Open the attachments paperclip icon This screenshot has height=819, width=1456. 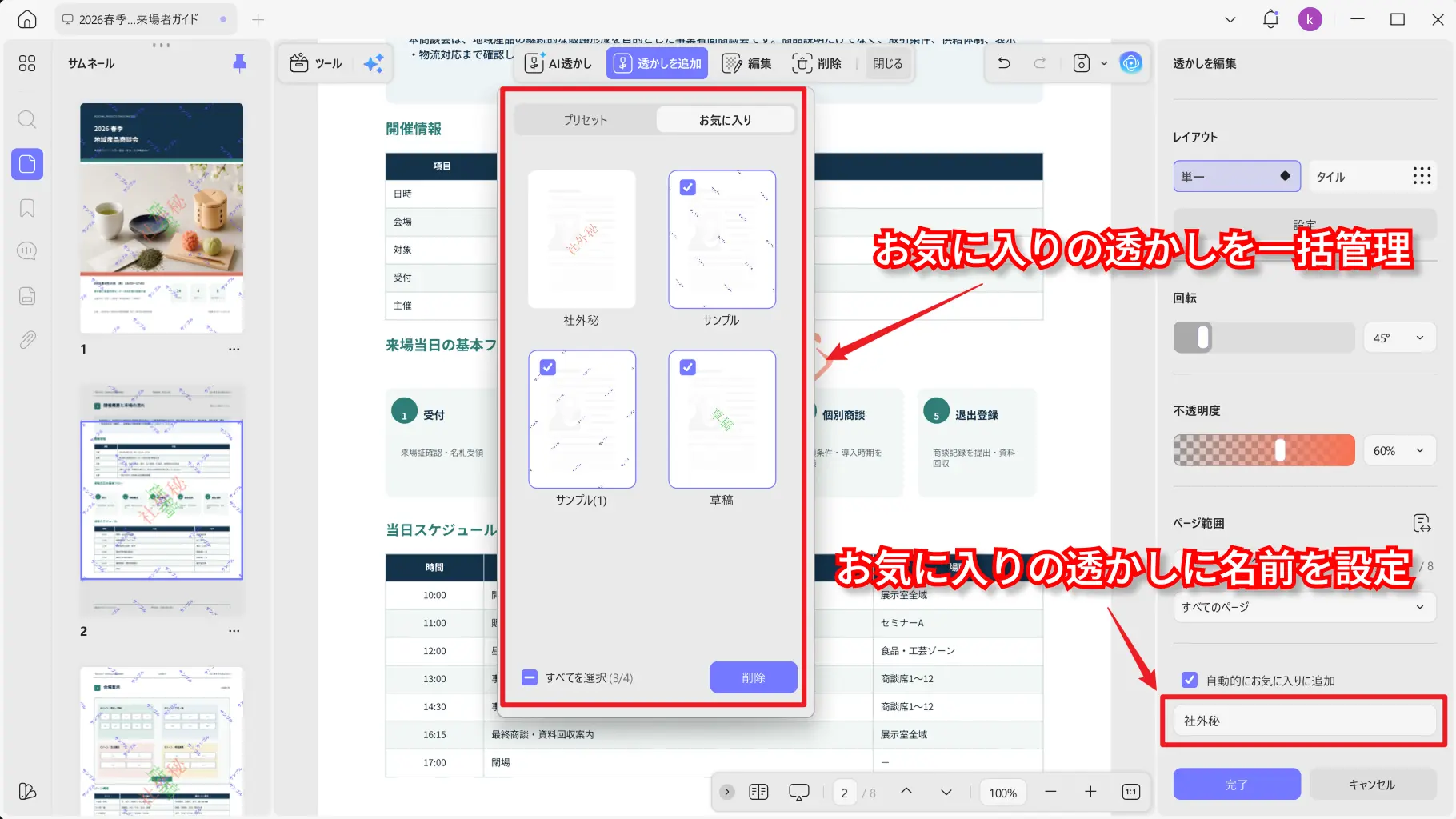point(27,340)
